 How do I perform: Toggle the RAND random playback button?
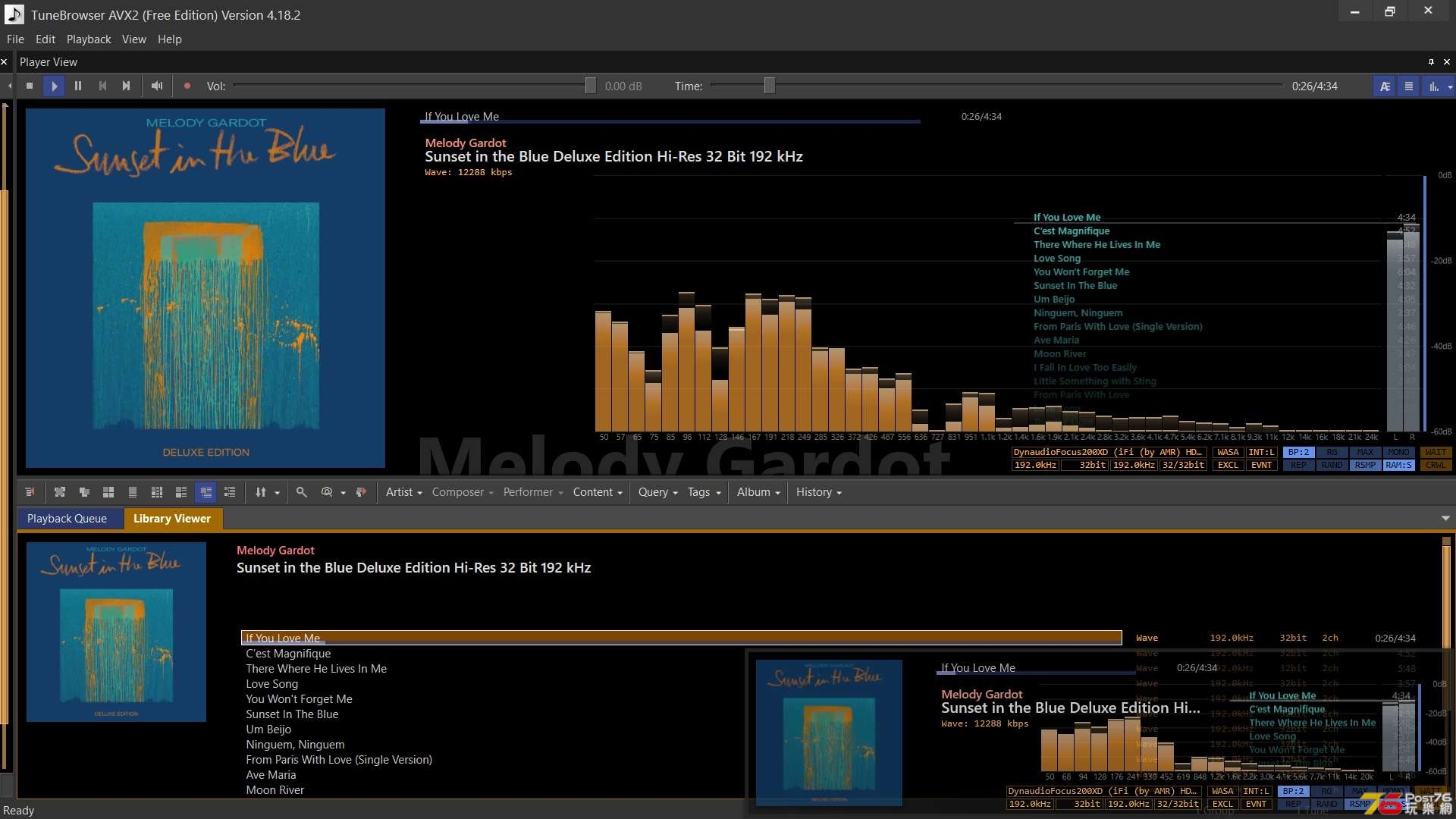click(x=1332, y=465)
